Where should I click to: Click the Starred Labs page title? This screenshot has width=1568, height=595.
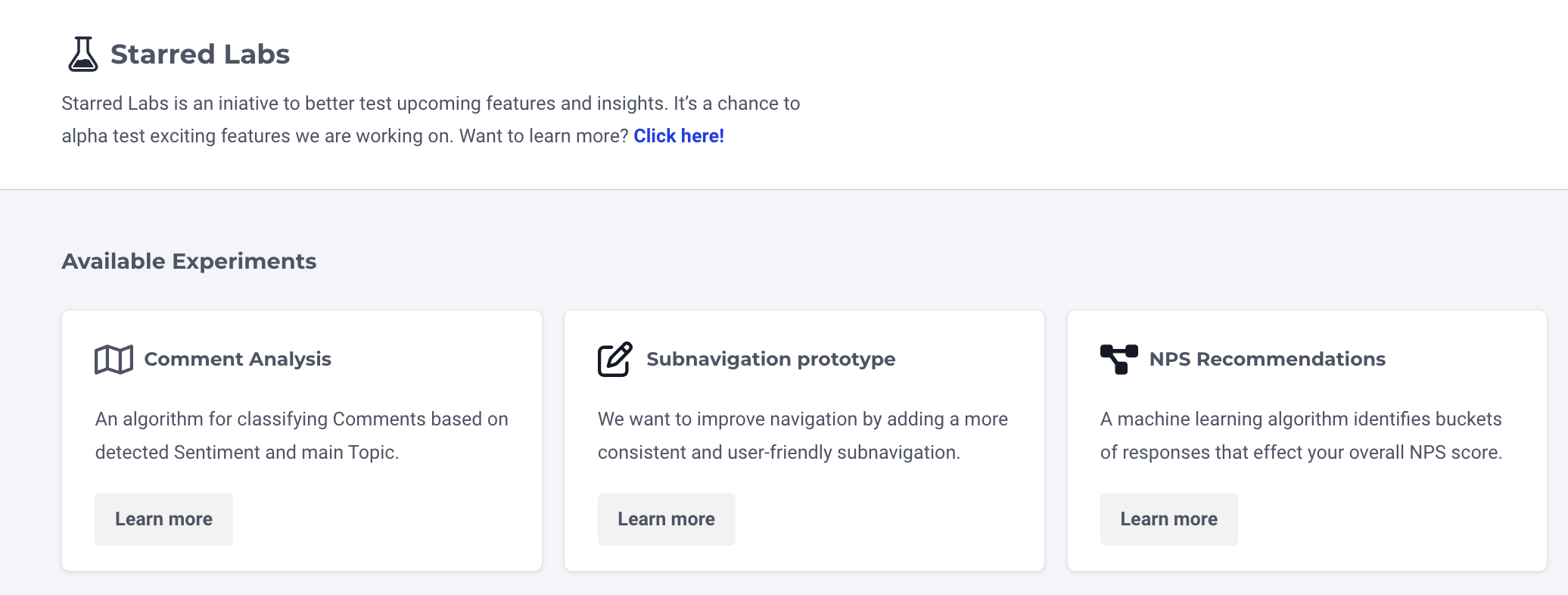(x=200, y=55)
